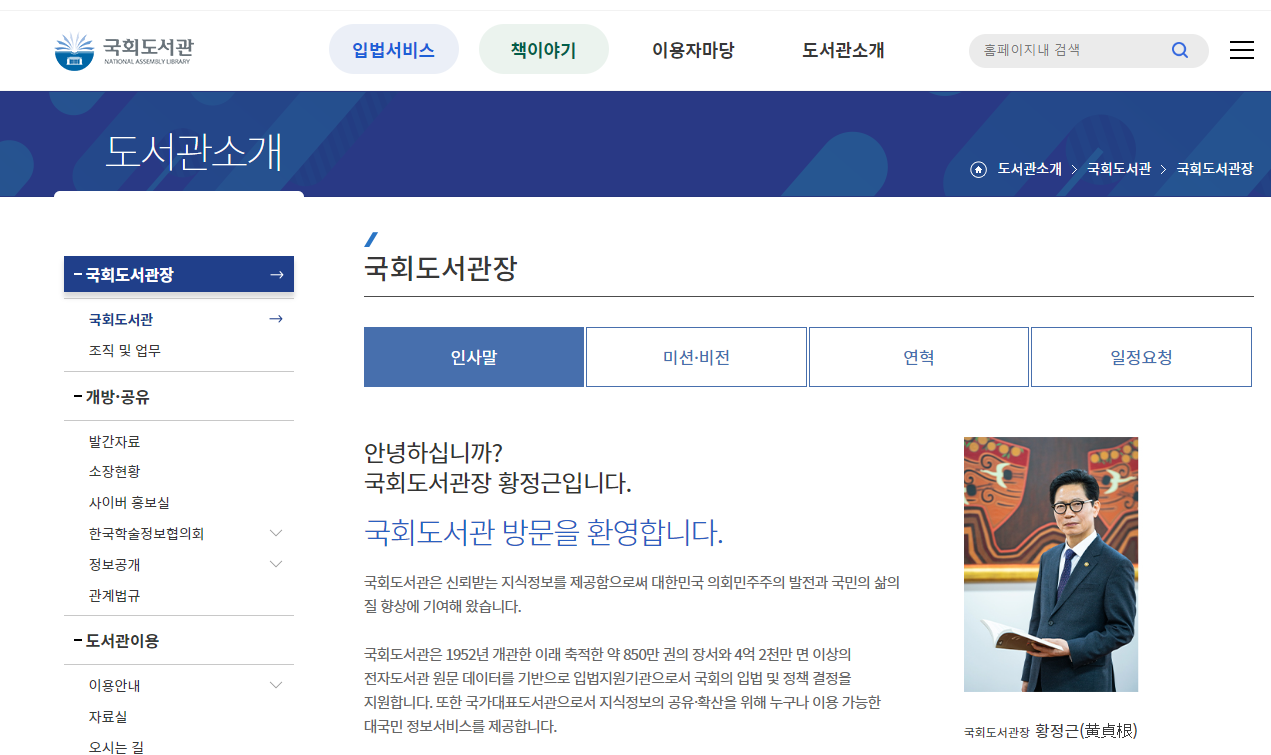Viewport: 1271px width, 755px height.
Task: Open the 정보공개 sidebar label
Action: click(x=114, y=565)
